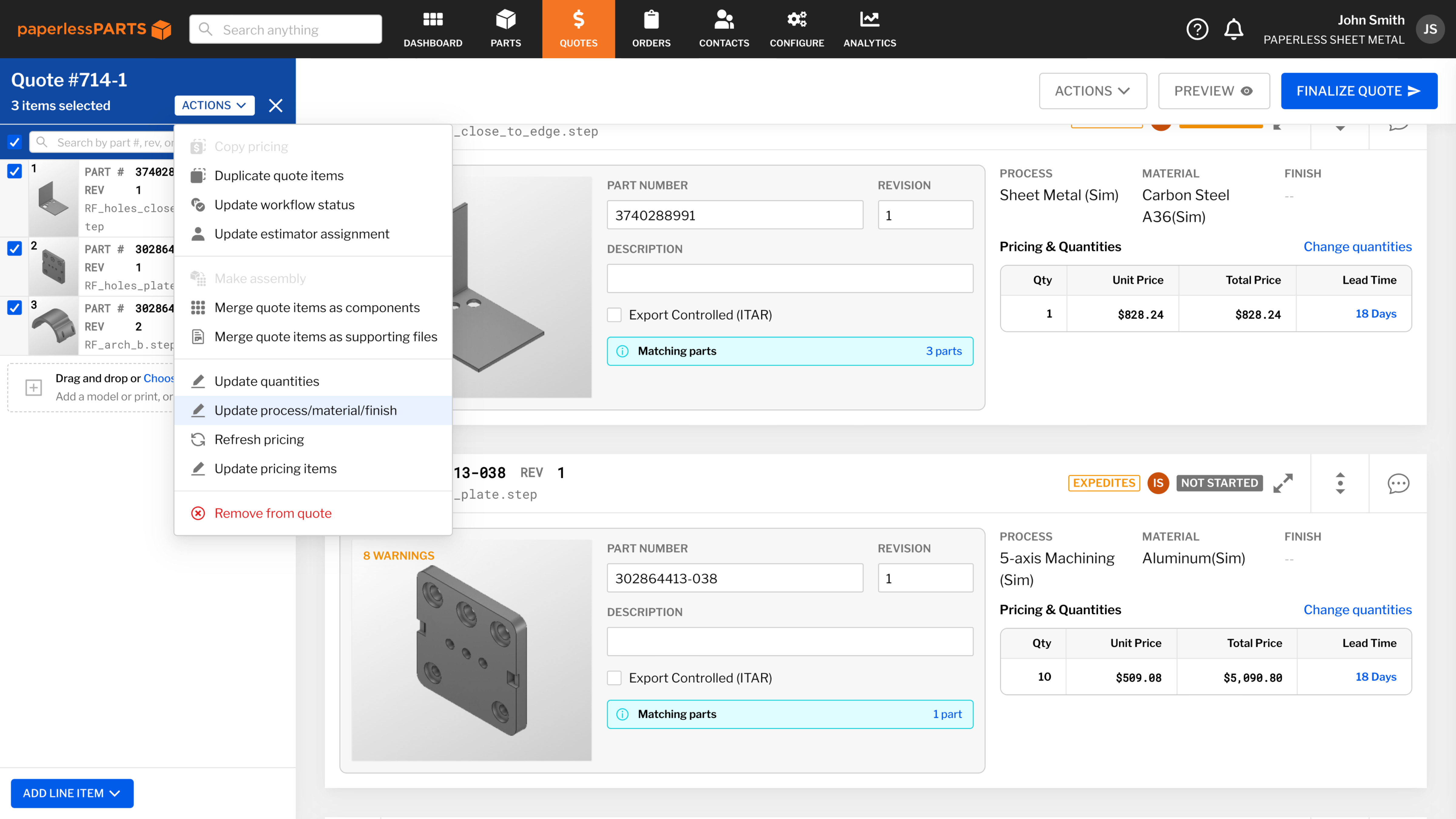Select line item 3 arch thumbnail
This screenshot has width=1456, height=819.
coord(53,326)
